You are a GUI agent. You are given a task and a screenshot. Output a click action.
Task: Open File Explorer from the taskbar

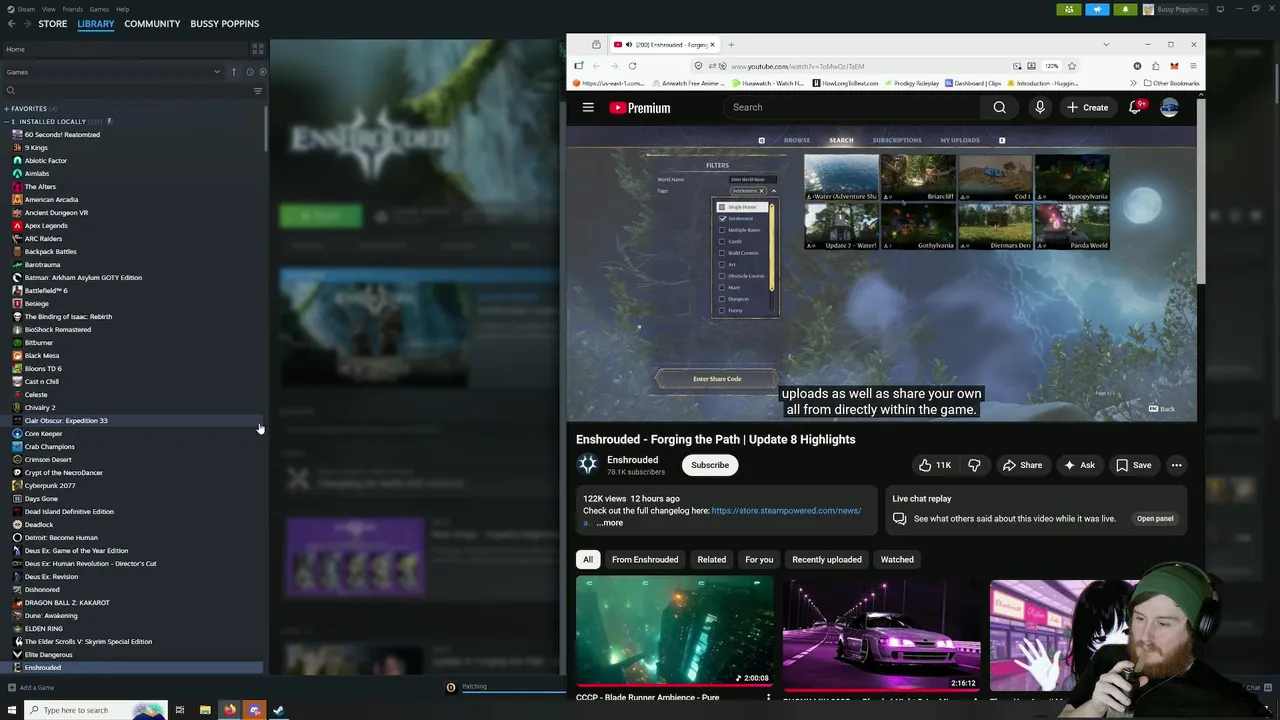coord(205,710)
